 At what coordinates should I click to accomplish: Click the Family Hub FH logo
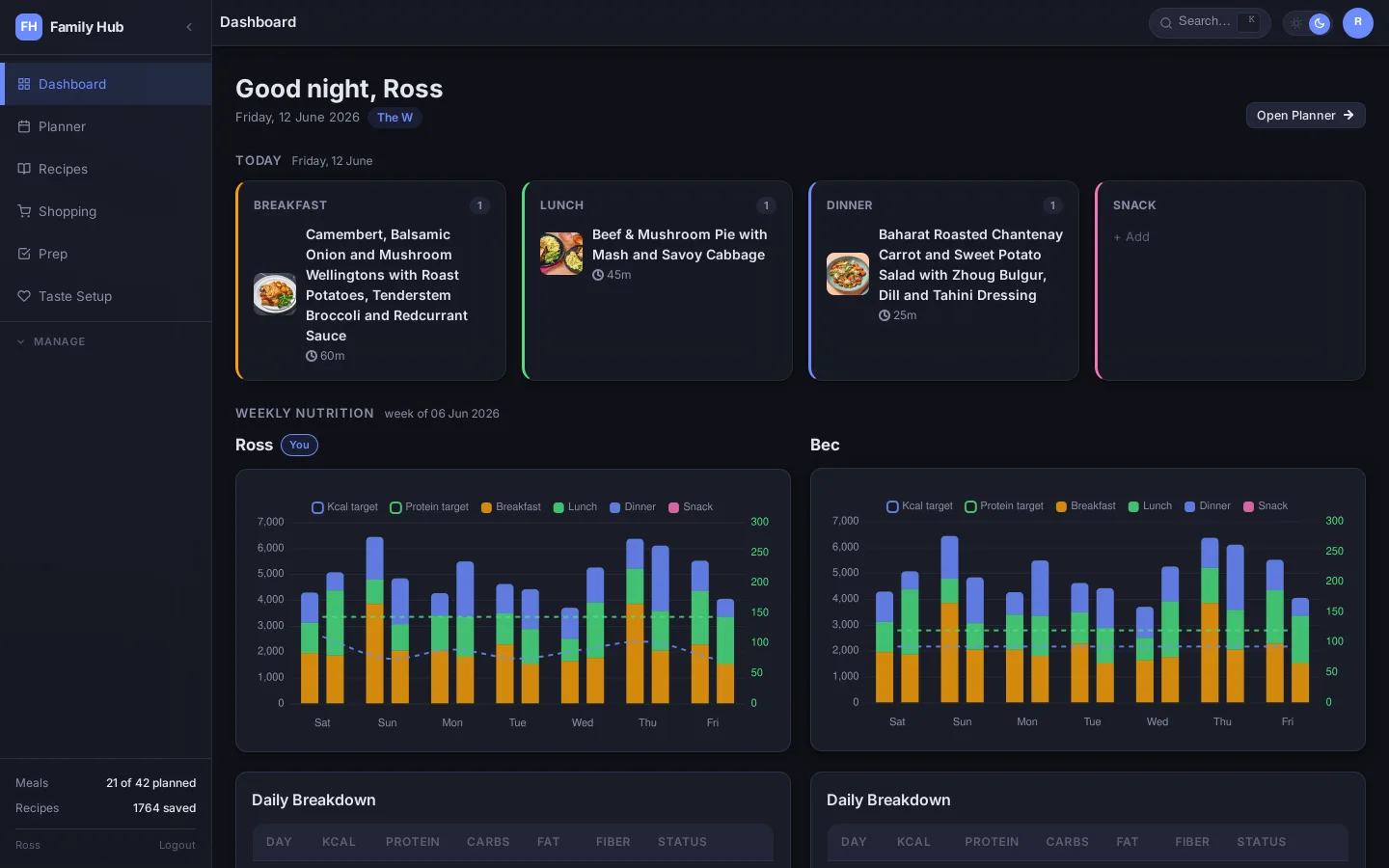point(29,27)
